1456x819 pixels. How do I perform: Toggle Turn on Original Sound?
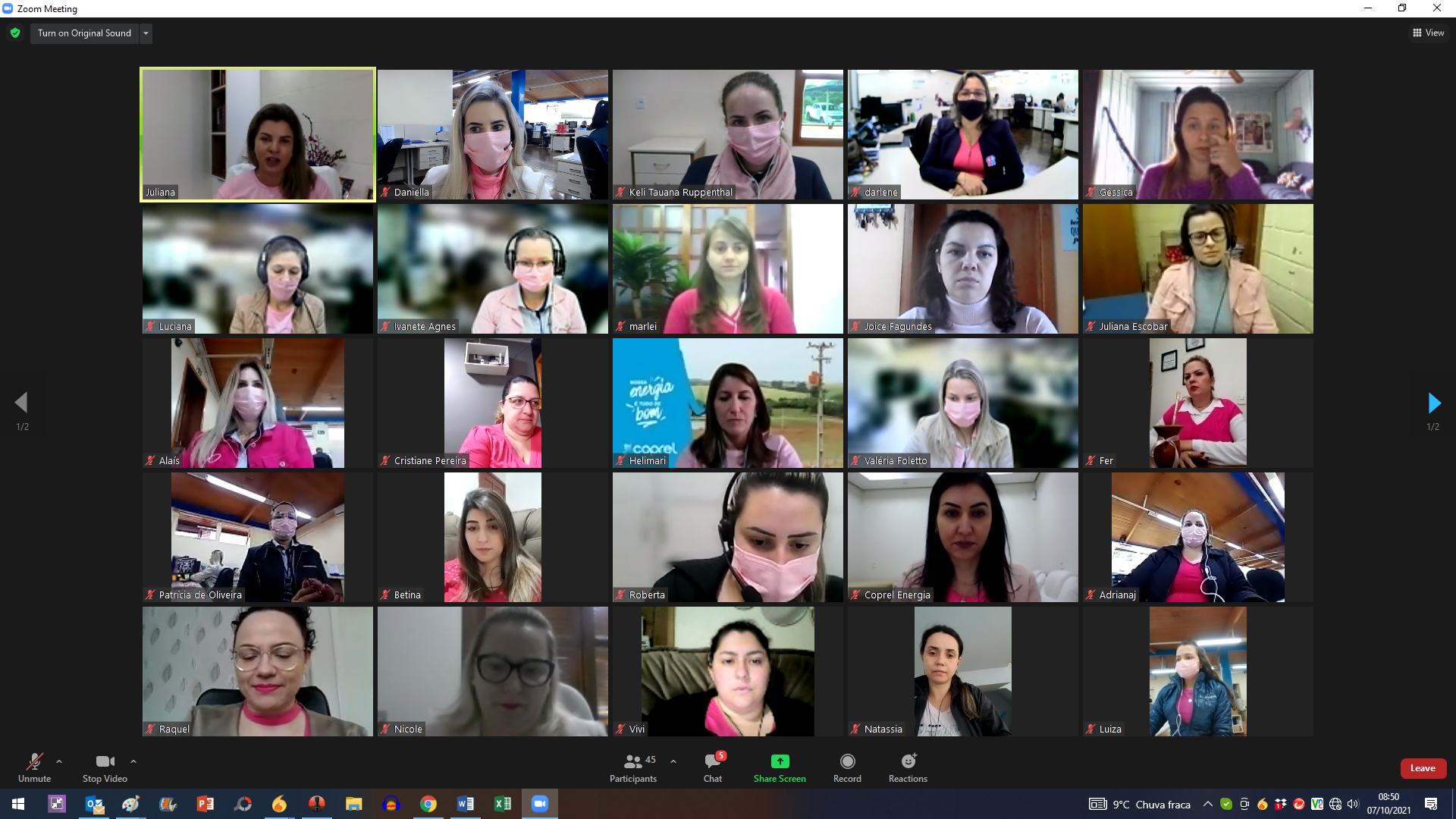(84, 33)
